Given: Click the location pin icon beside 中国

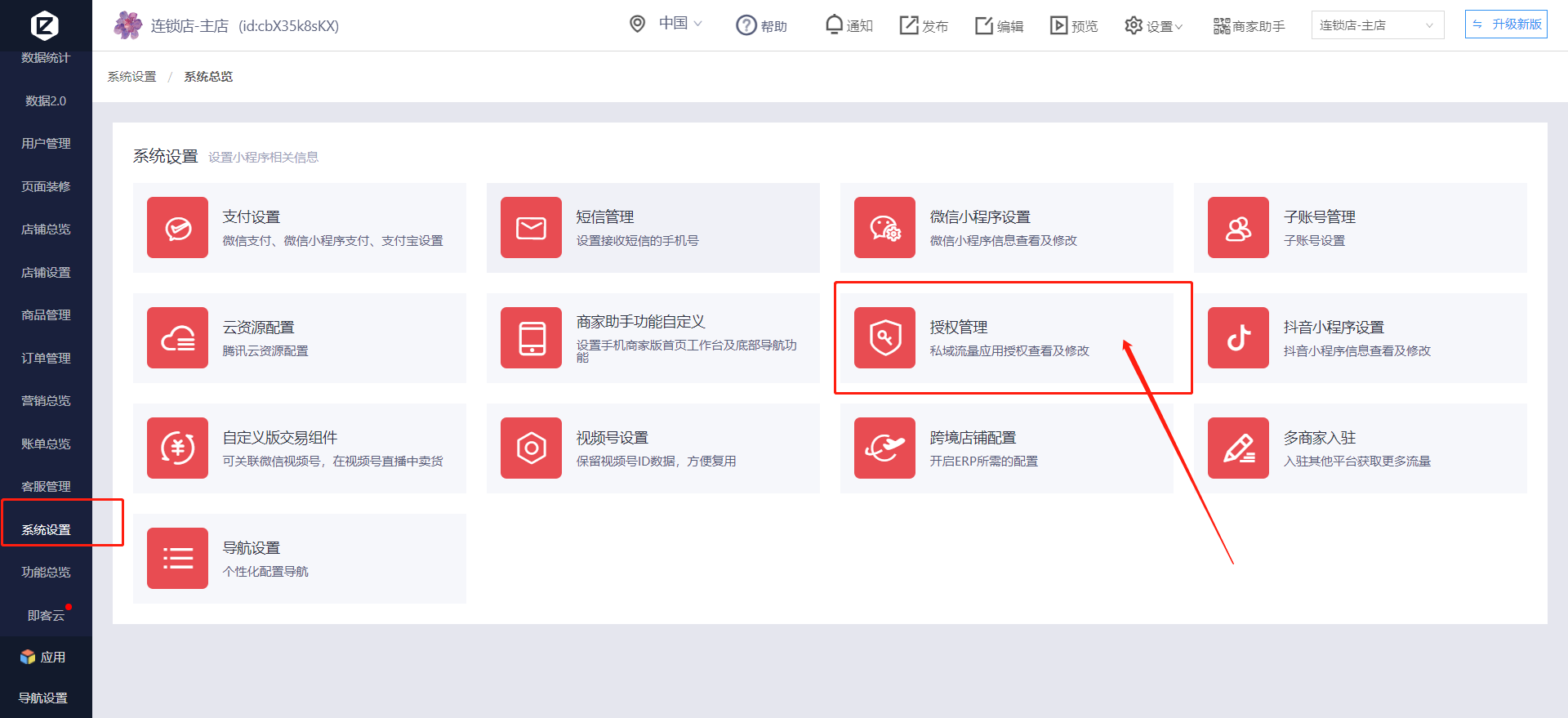Looking at the screenshot, I should pyautogui.click(x=638, y=24).
